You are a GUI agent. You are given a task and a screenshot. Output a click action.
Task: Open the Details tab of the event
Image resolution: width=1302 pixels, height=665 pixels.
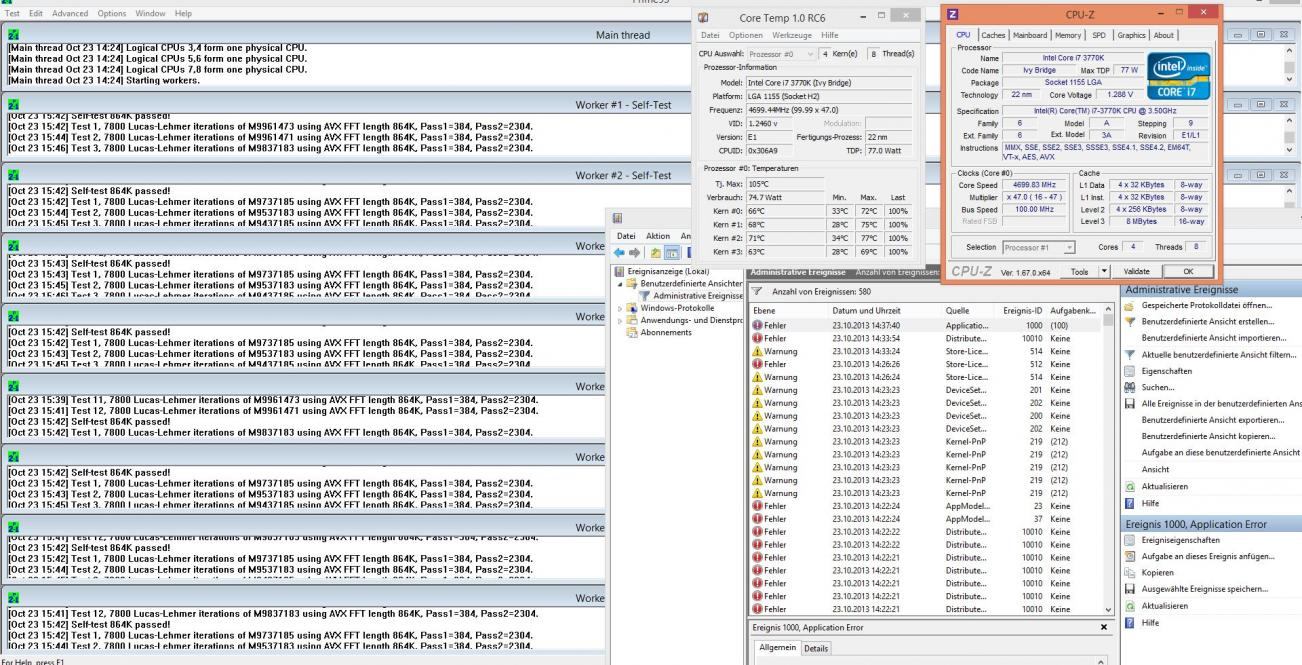click(816, 648)
